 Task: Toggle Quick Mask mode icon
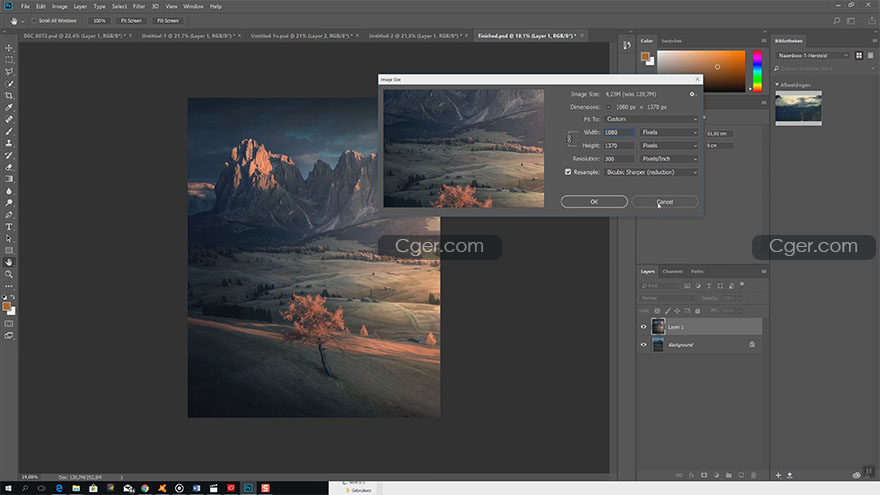pyautogui.click(x=9, y=324)
